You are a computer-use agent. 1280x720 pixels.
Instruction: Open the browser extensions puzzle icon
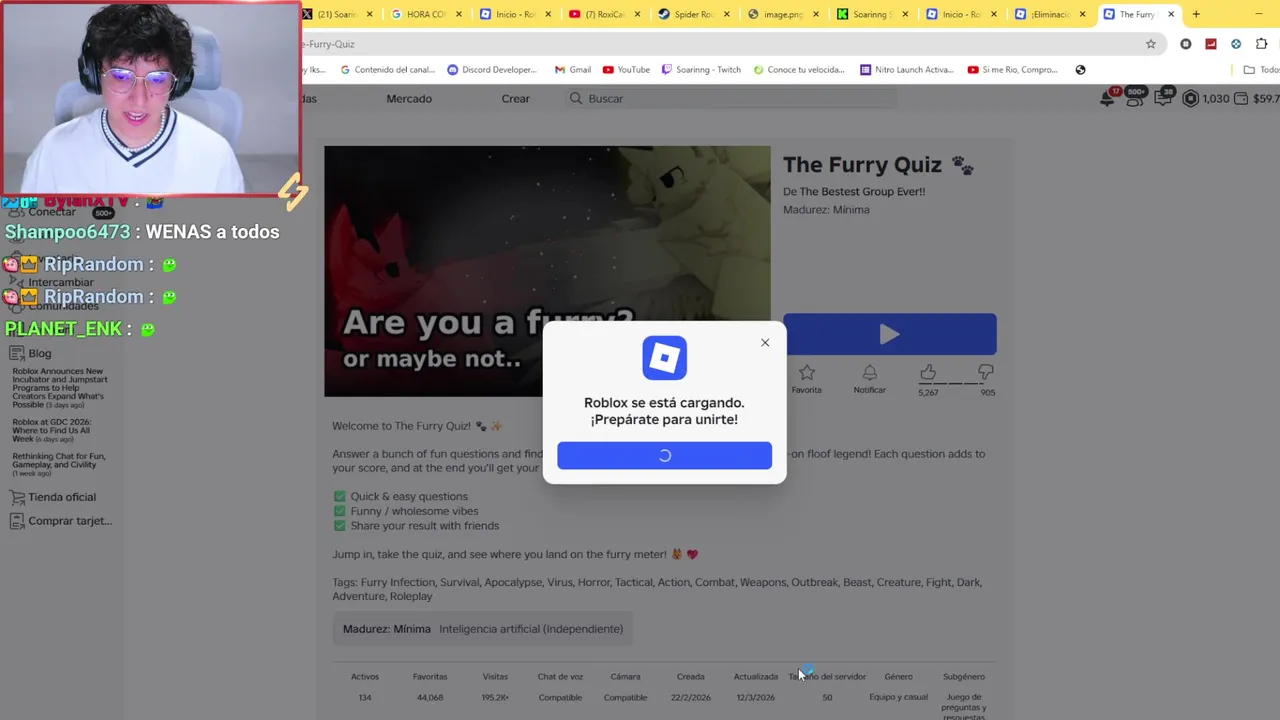[x=1261, y=44]
